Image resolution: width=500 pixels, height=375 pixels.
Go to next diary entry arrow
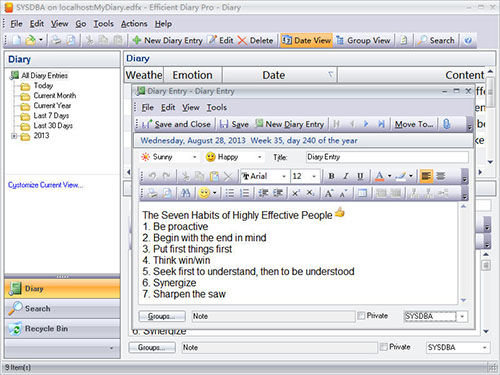click(x=366, y=124)
